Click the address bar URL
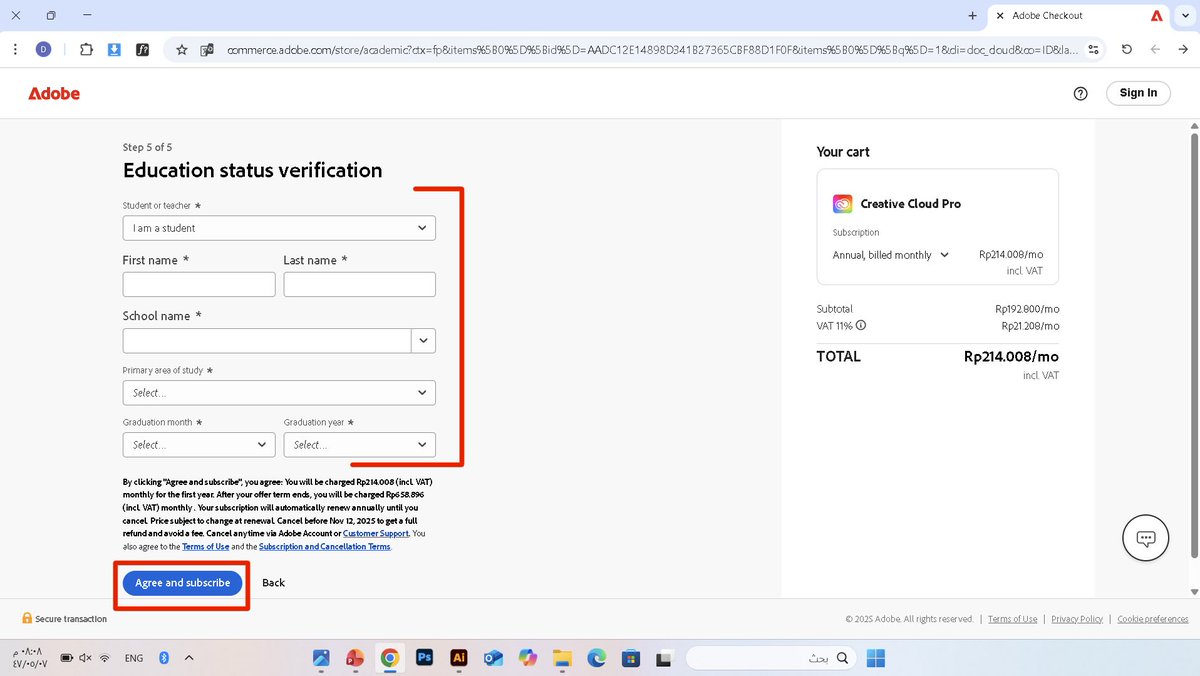The width and height of the screenshot is (1200, 676). tap(652, 49)
